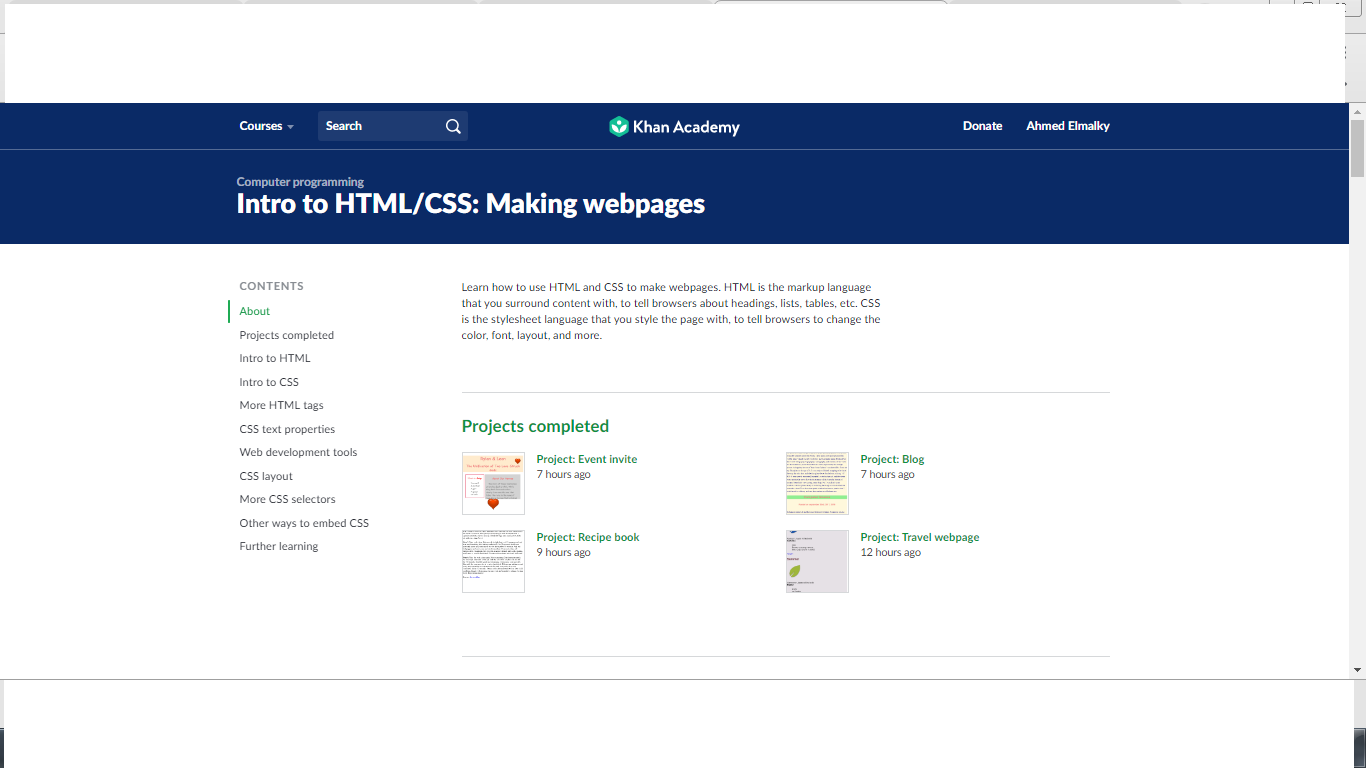Image resolution: width=1366 pixels, height=768 pixels.
Task: Open the Event invite project thumbnail
Action: (493, 483)
